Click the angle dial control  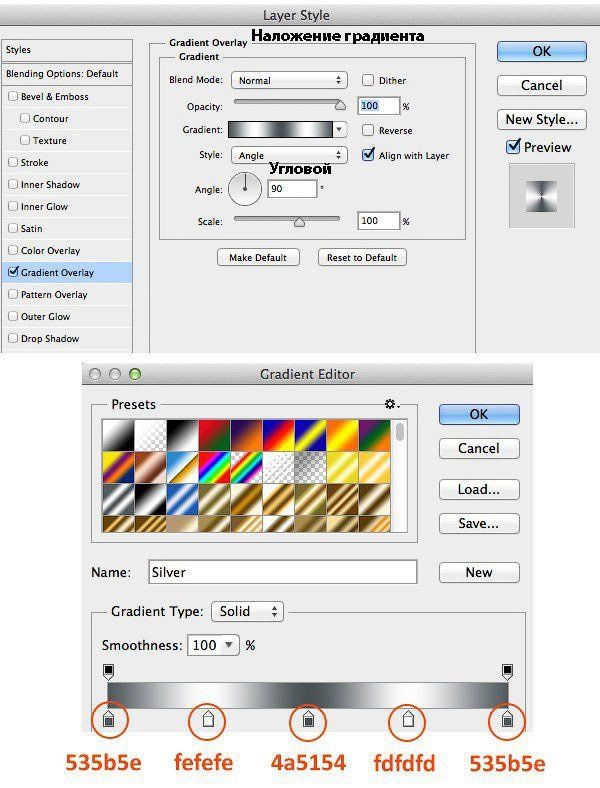[x=245, y=189]
